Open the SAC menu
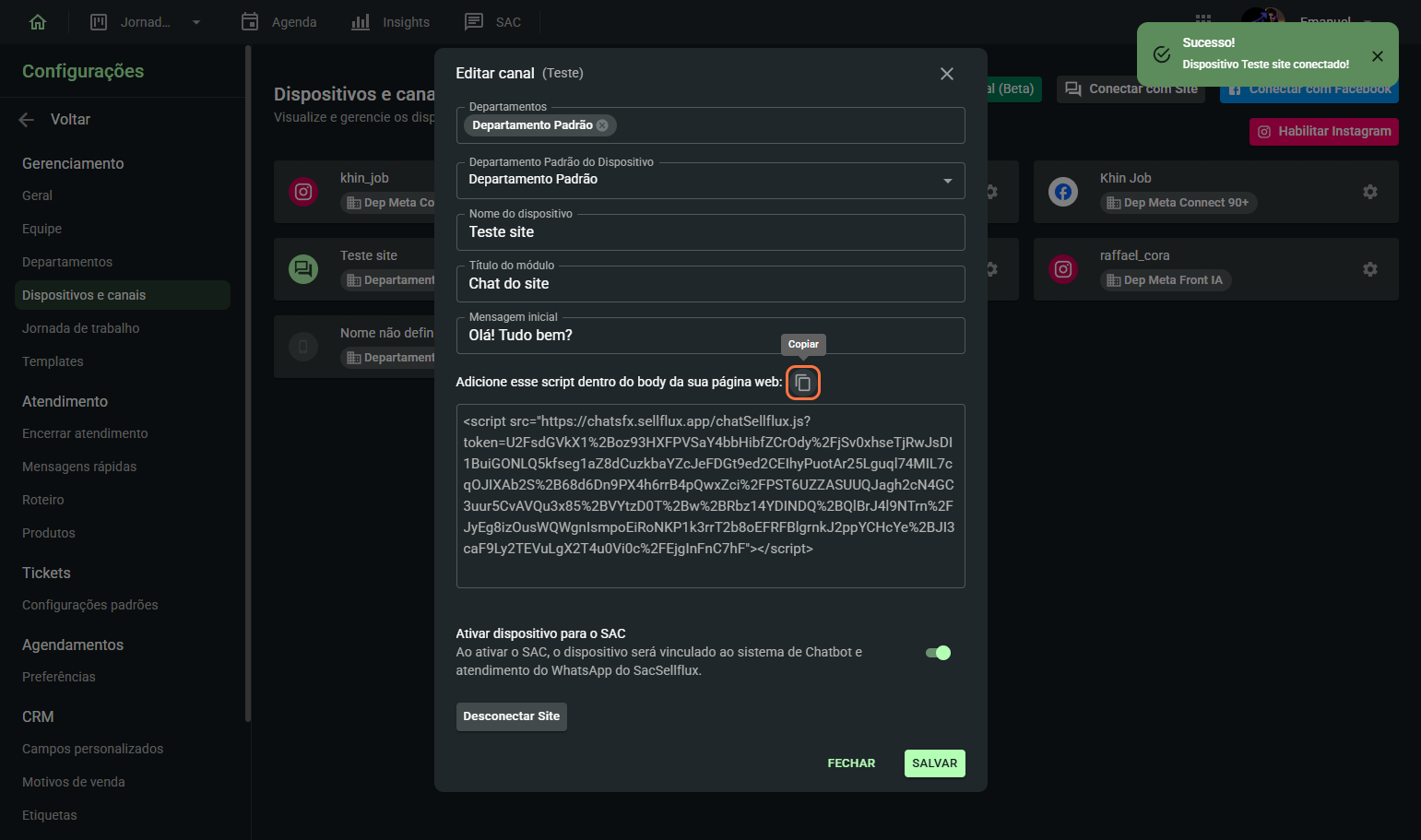The height and width of the screenshot is (840, 1421). click(493, 22)
